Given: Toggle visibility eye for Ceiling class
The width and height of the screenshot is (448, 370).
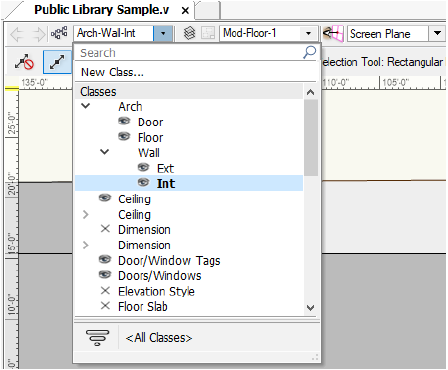Looking at the screenshot, I should click(x=105, y=198).
